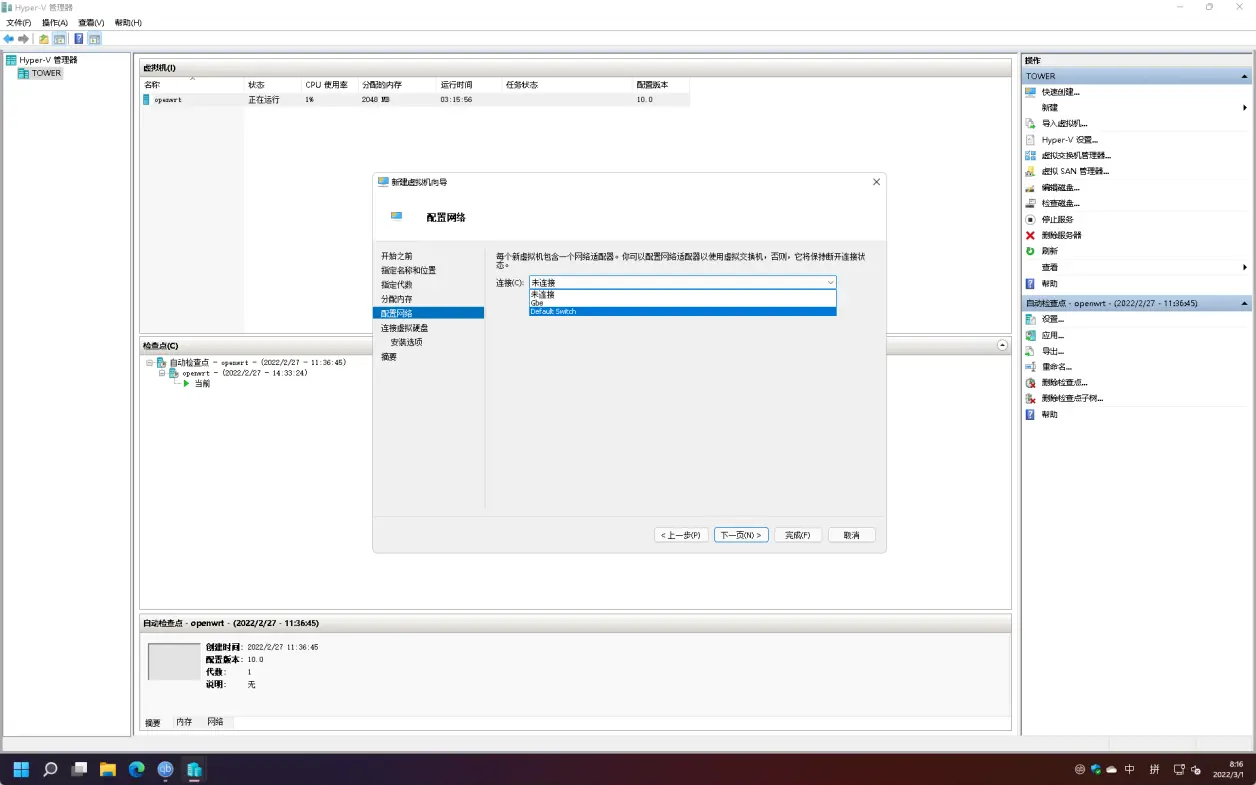
Task: Select the openwrt virtual machine row
Action: click(415, 100)
